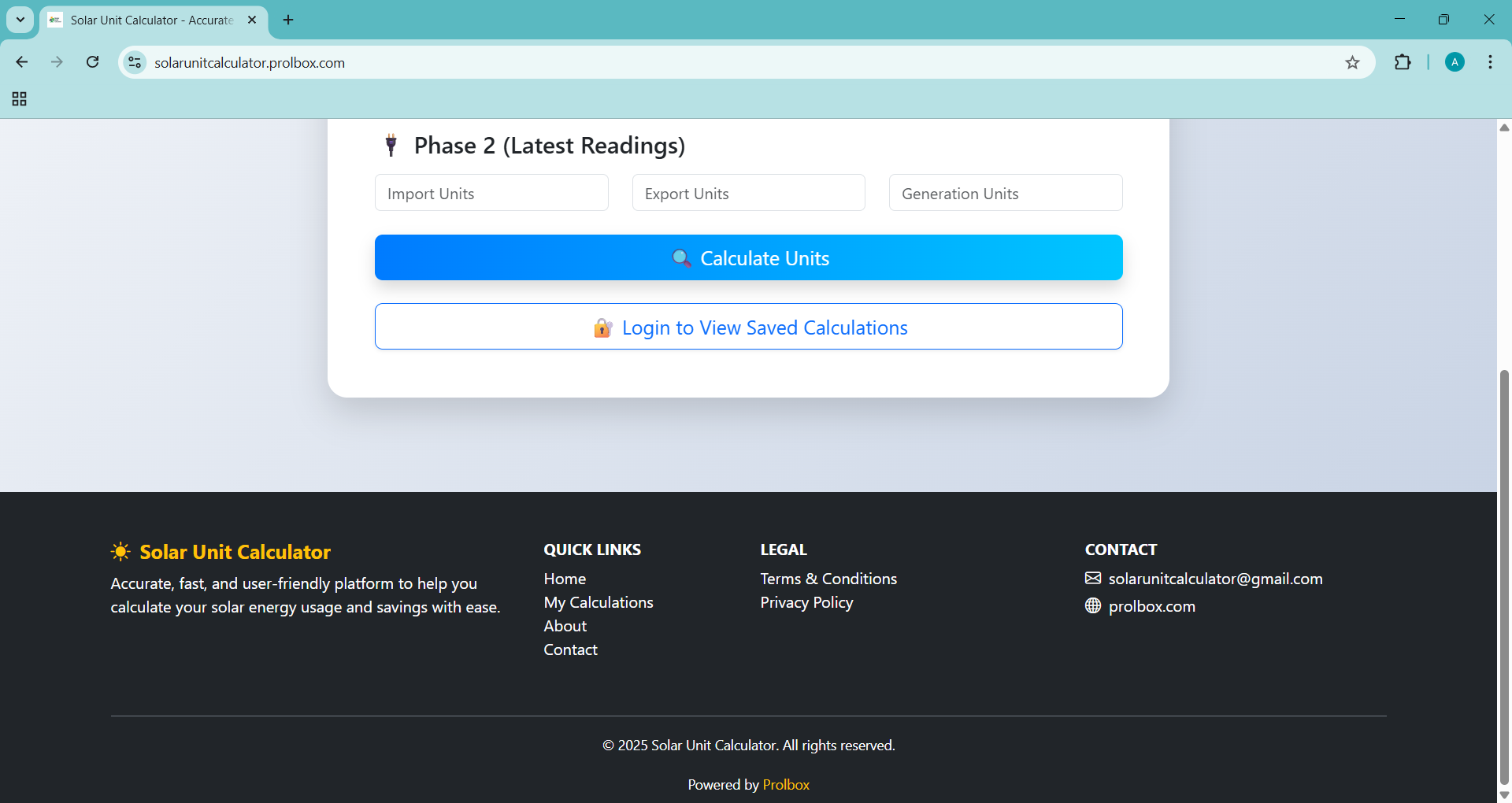This screenshot has width=1512, height=803.
Task: Close the Solar Unit Calculator tab
Action: click(x=252, y=20)
